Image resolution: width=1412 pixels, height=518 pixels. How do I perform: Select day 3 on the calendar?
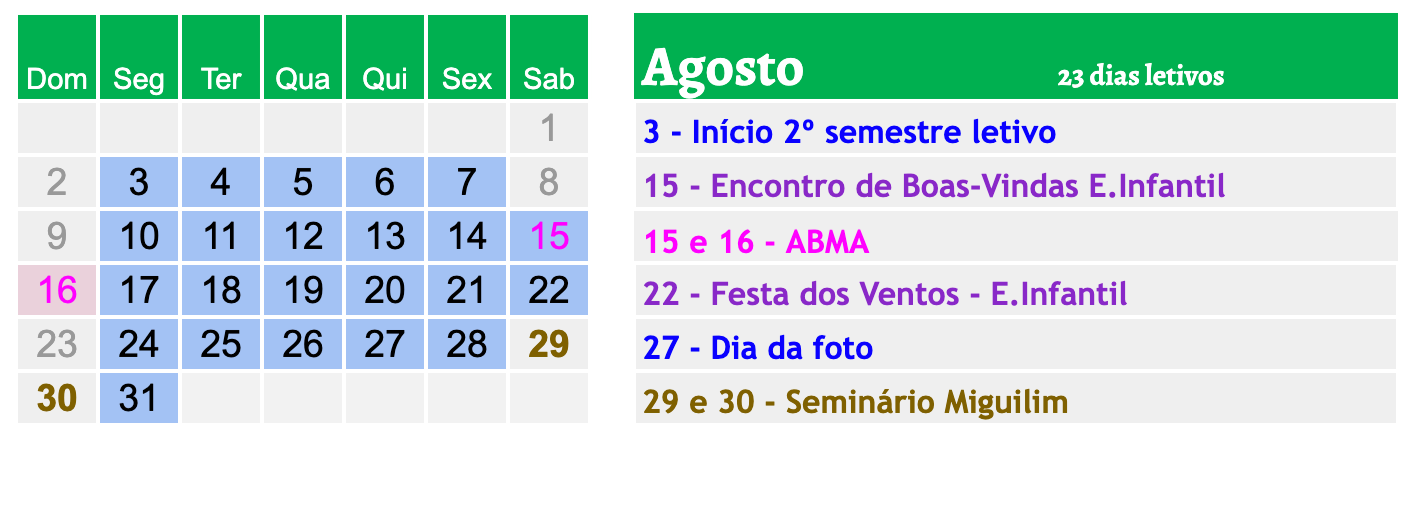point(139,182)
